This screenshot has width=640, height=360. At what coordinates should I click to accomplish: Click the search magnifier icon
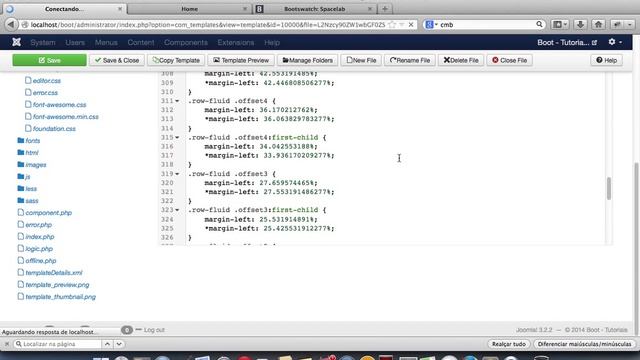(539, 24)
